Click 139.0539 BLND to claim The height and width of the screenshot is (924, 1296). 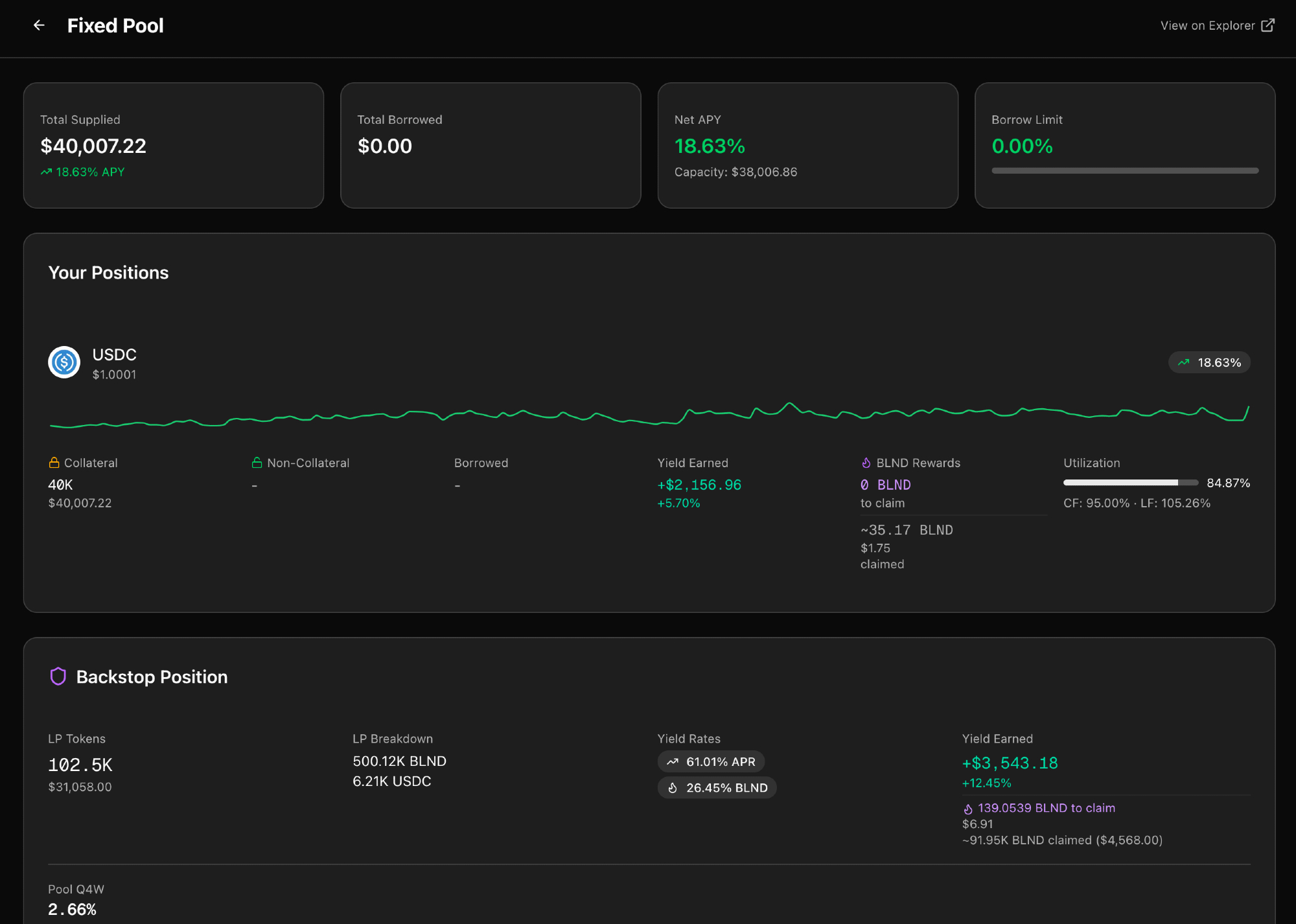[1046, 808]
